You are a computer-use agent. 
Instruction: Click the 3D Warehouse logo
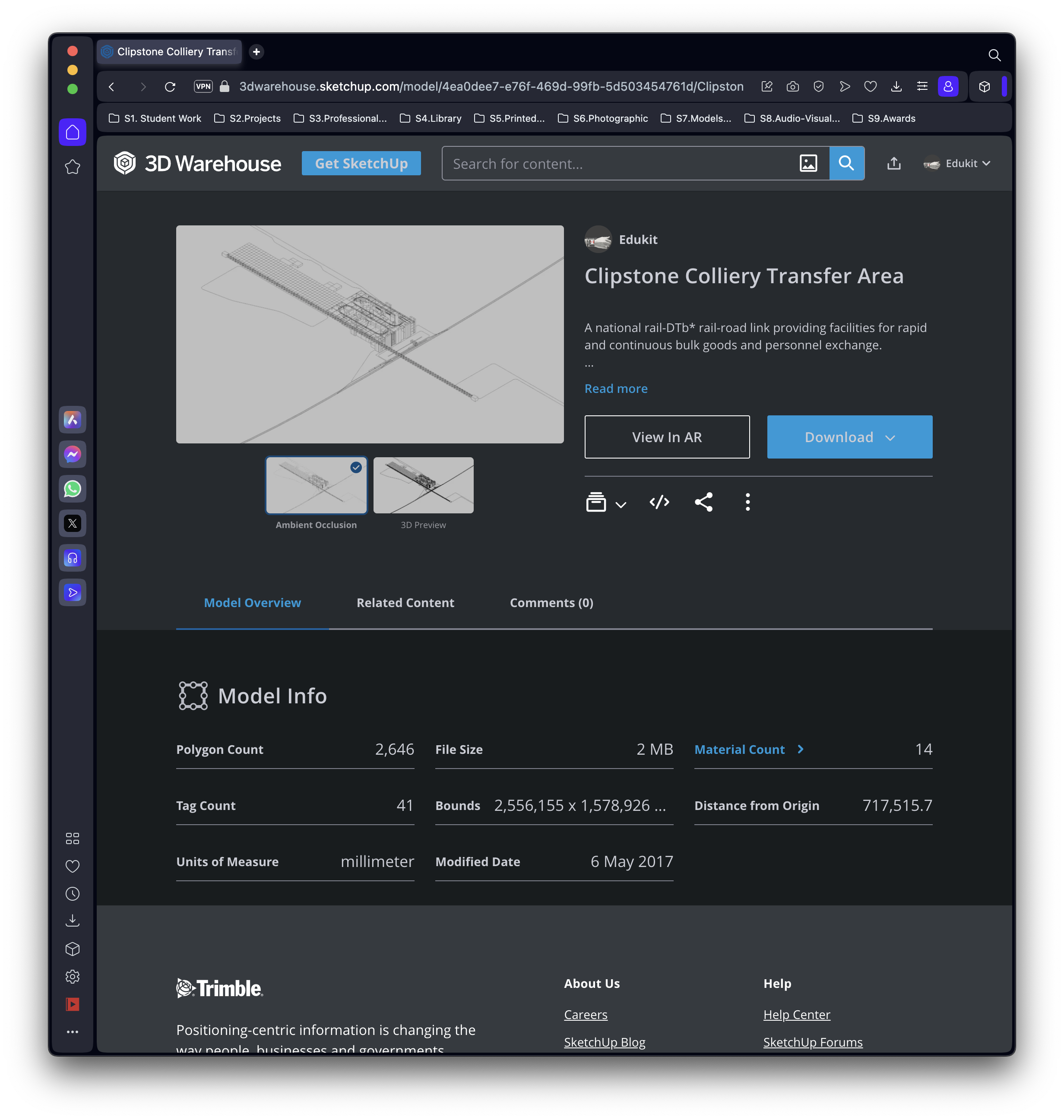point(197,163)
